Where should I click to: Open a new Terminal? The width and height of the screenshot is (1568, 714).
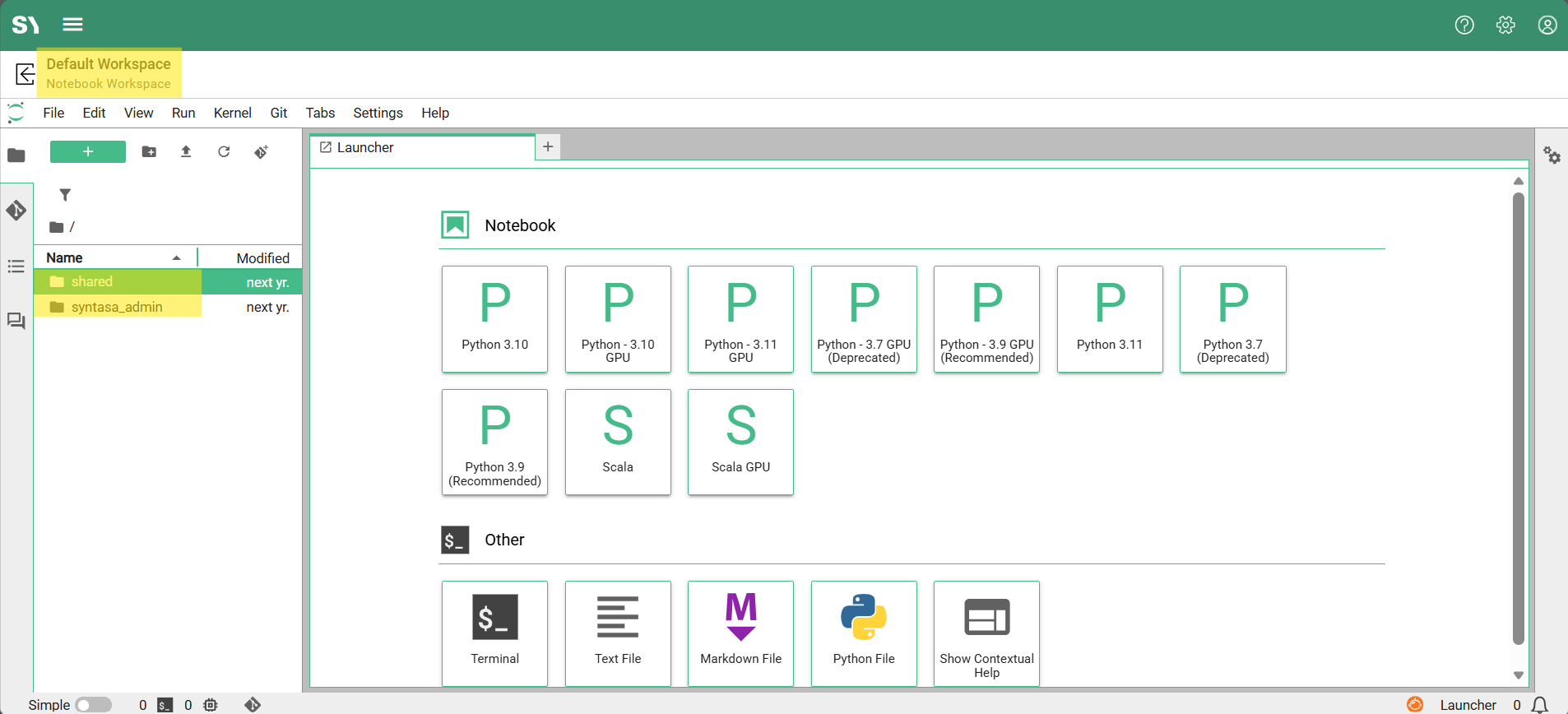click(494, 633)
